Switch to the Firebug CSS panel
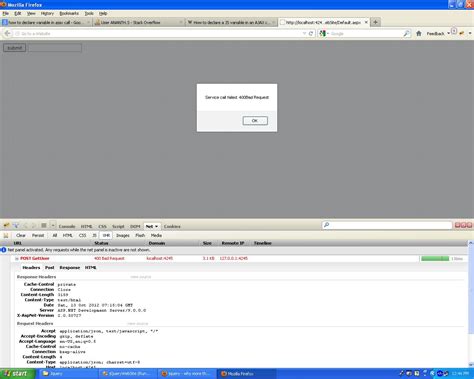The image size is (474, 379). (x=102, y=226)
